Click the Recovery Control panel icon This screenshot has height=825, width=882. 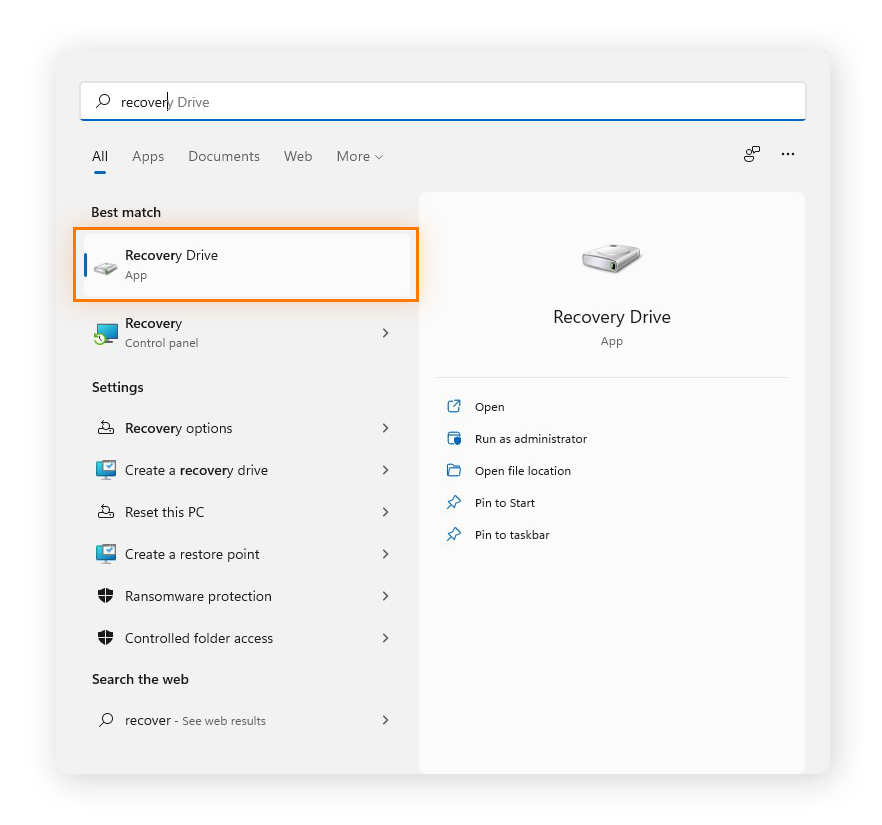pos(105,332)
